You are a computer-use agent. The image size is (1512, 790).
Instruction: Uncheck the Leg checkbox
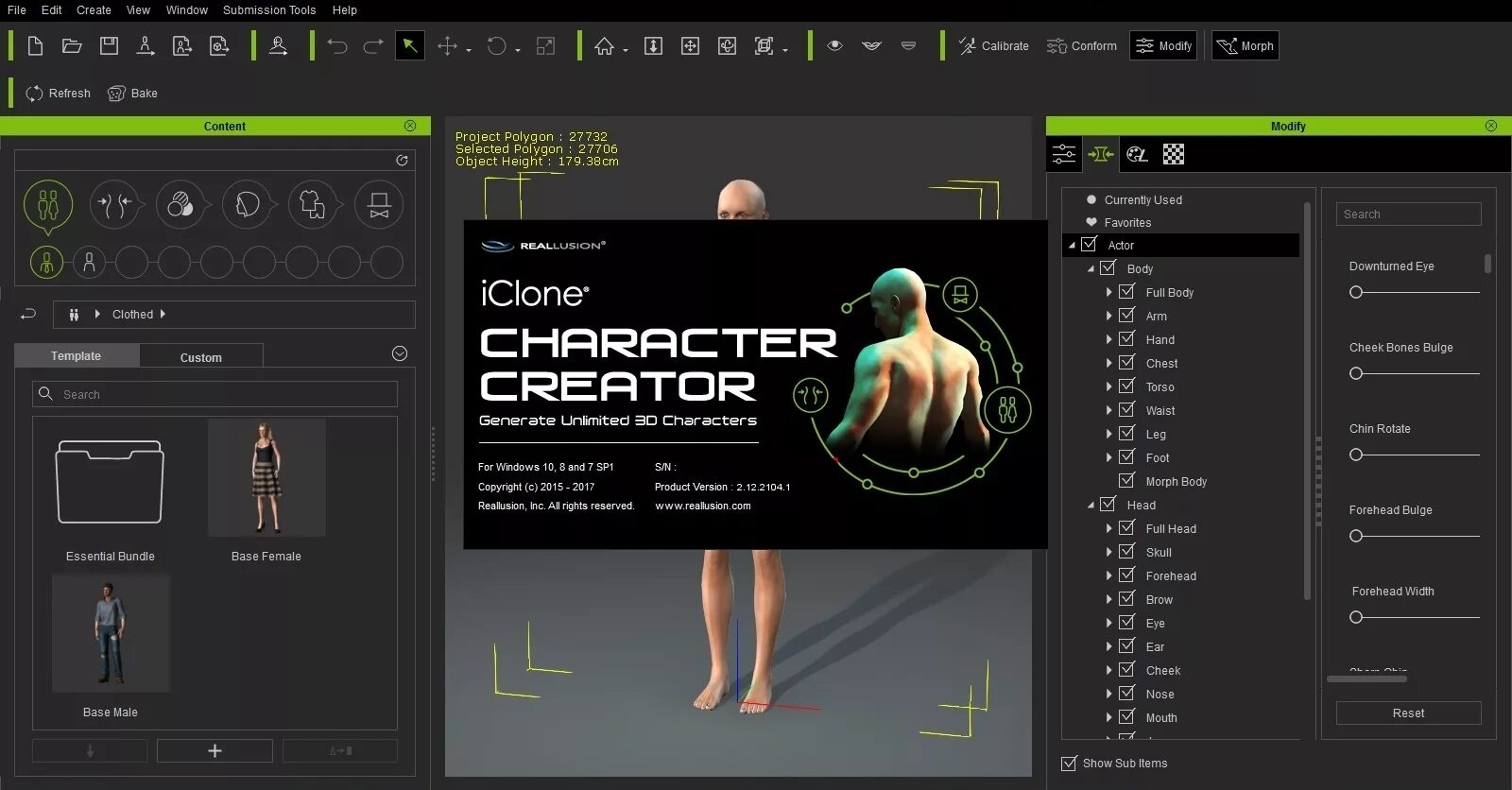tap(1126, 433)
